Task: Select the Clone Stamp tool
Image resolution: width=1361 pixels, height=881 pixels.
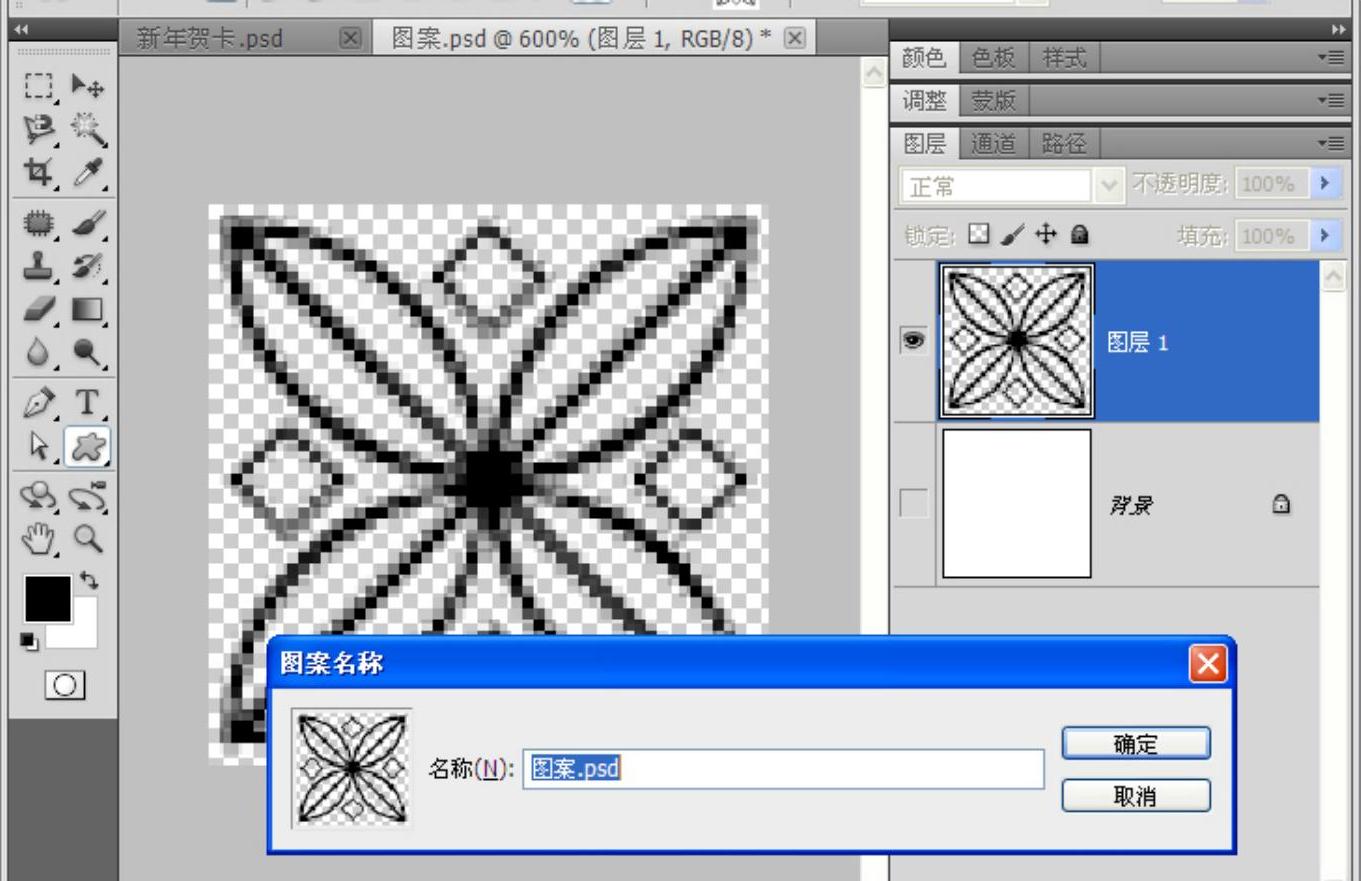Action: click(38, 267)
